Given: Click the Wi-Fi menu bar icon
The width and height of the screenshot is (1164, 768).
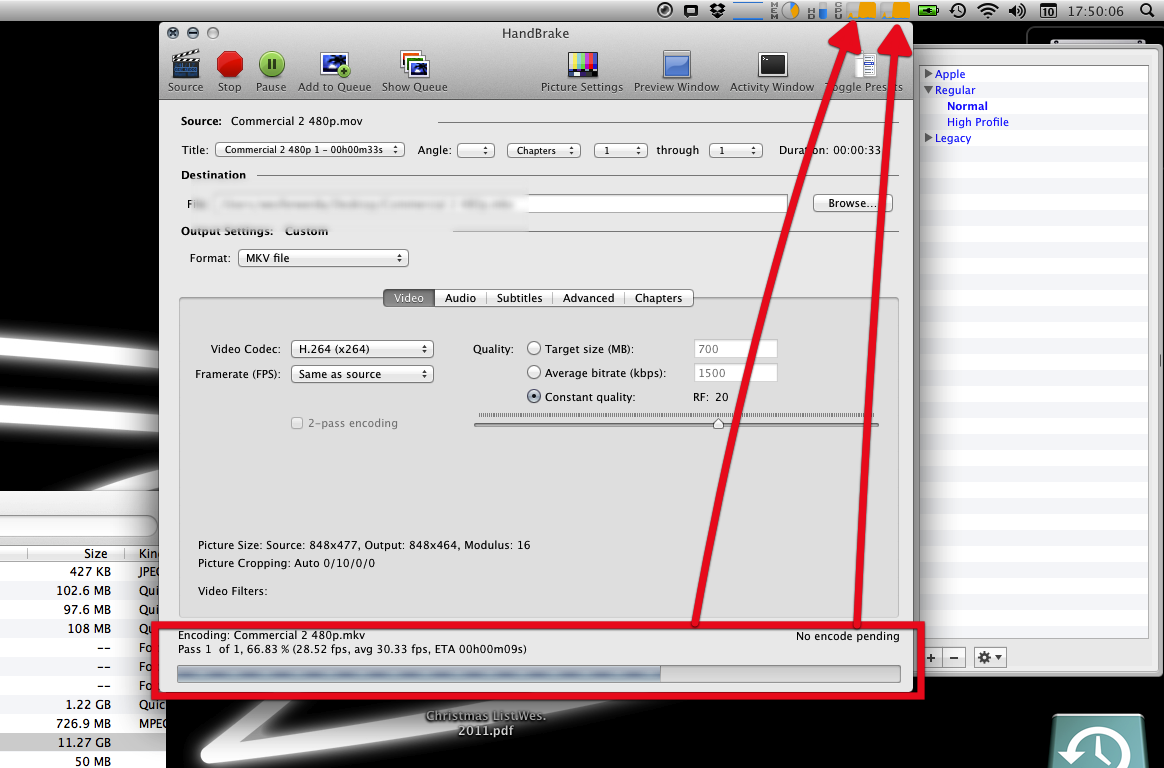Looking at the screenshot, I should 987,10.
